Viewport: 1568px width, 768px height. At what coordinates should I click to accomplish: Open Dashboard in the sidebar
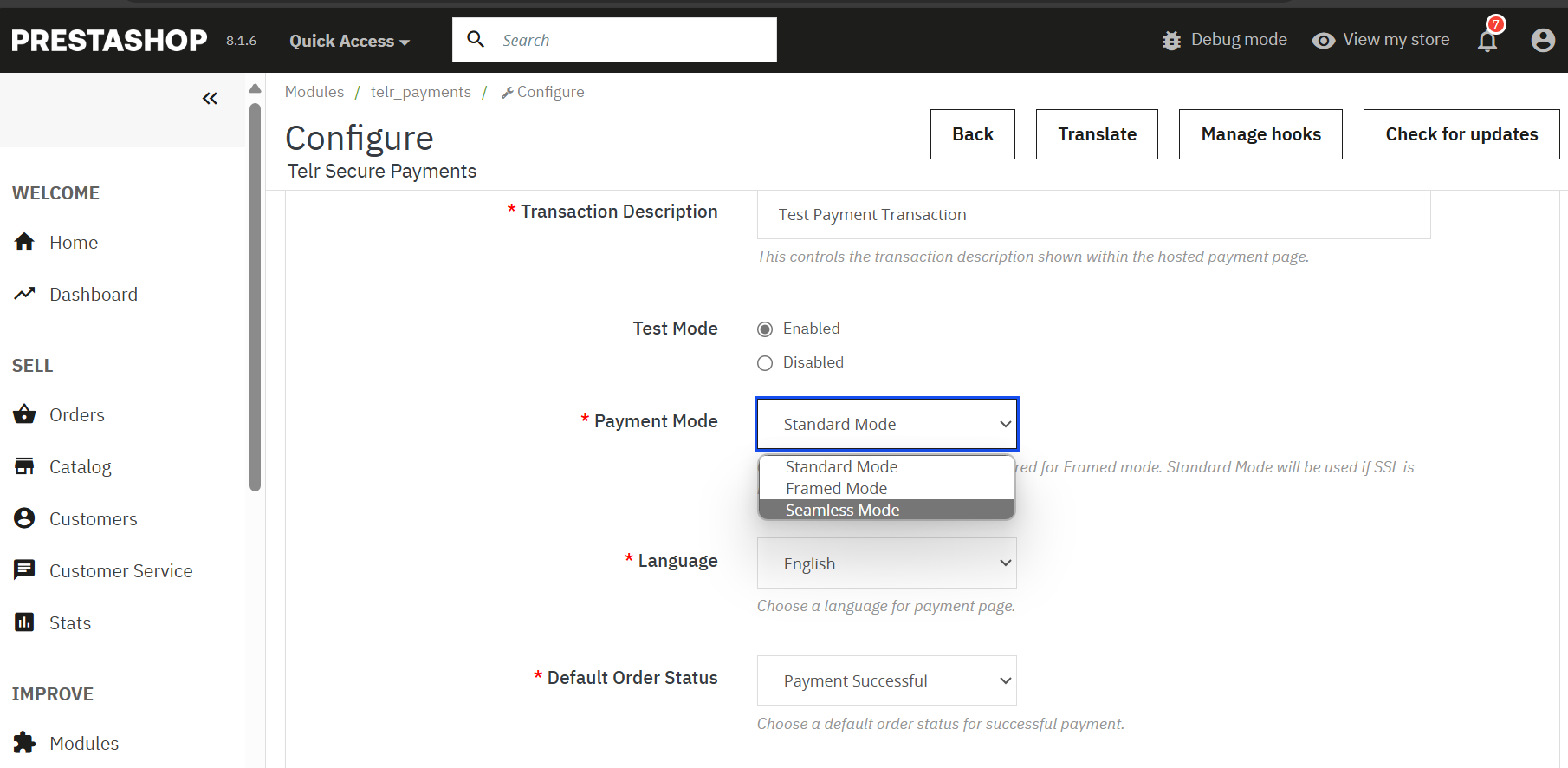[x=94, y=295]
